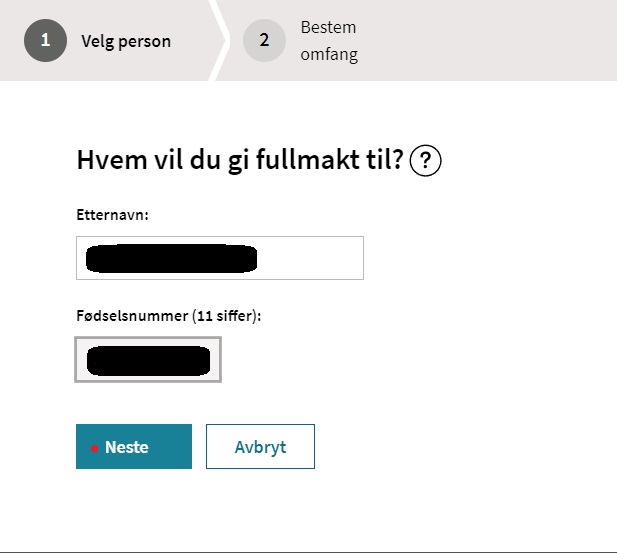Switch to the Bestem omfang step
Viewport: 617px width, 553px height.
click(328, 41)
